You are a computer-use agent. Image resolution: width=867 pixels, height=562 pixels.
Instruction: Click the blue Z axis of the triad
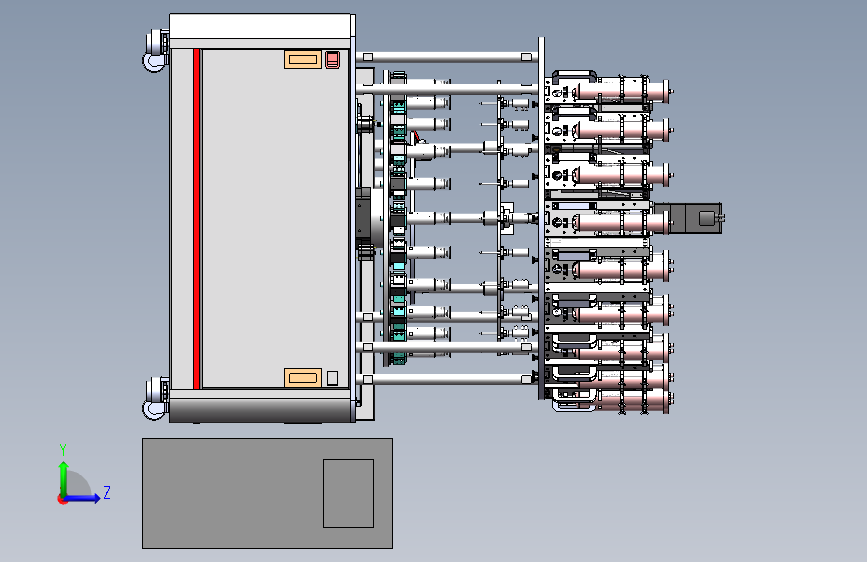pyautogui.click(x=83, y=498)
